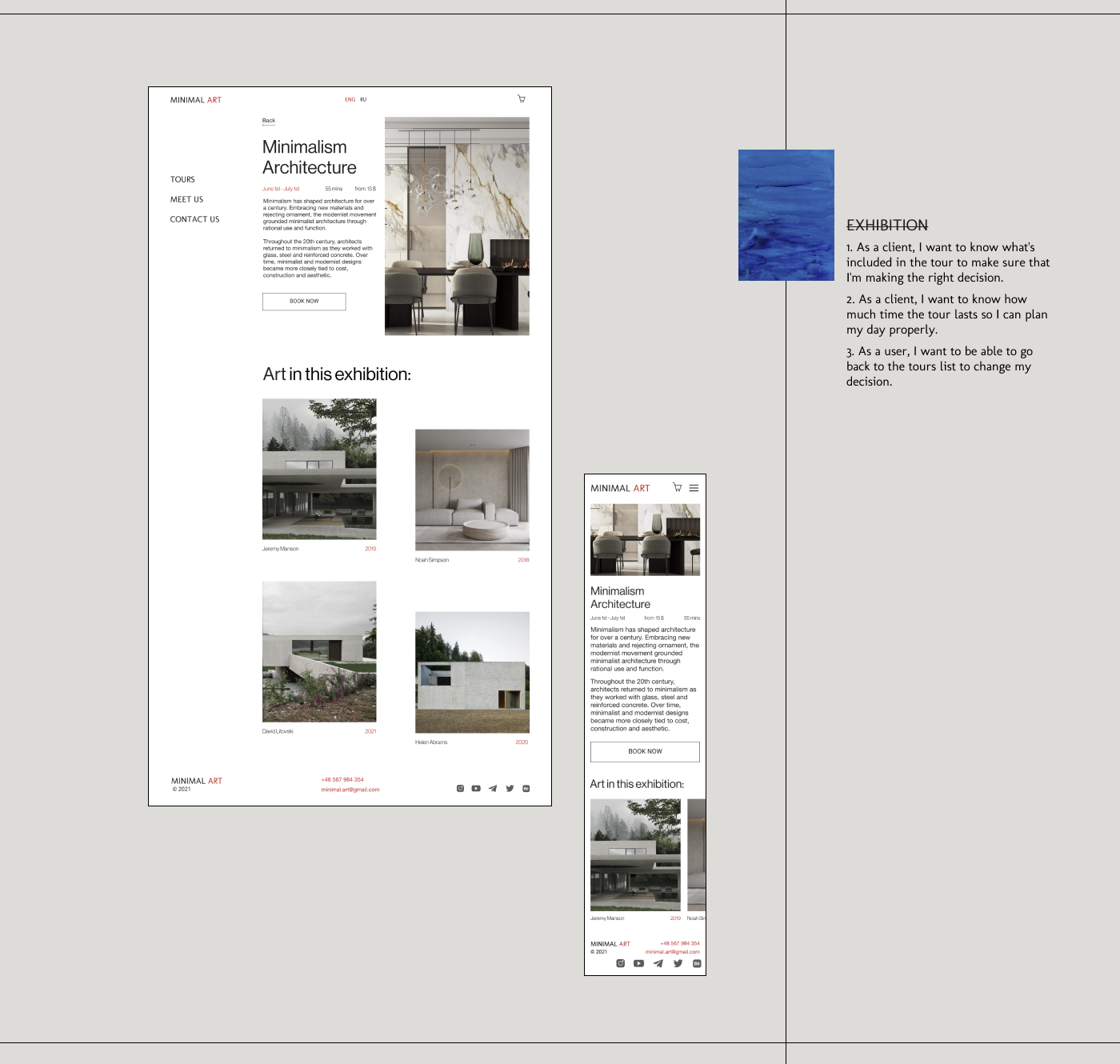The height and width of the screenshot is (1064, 1120).
Task: Click the desktop BOOK NOW button
Action: click(304, 302)
